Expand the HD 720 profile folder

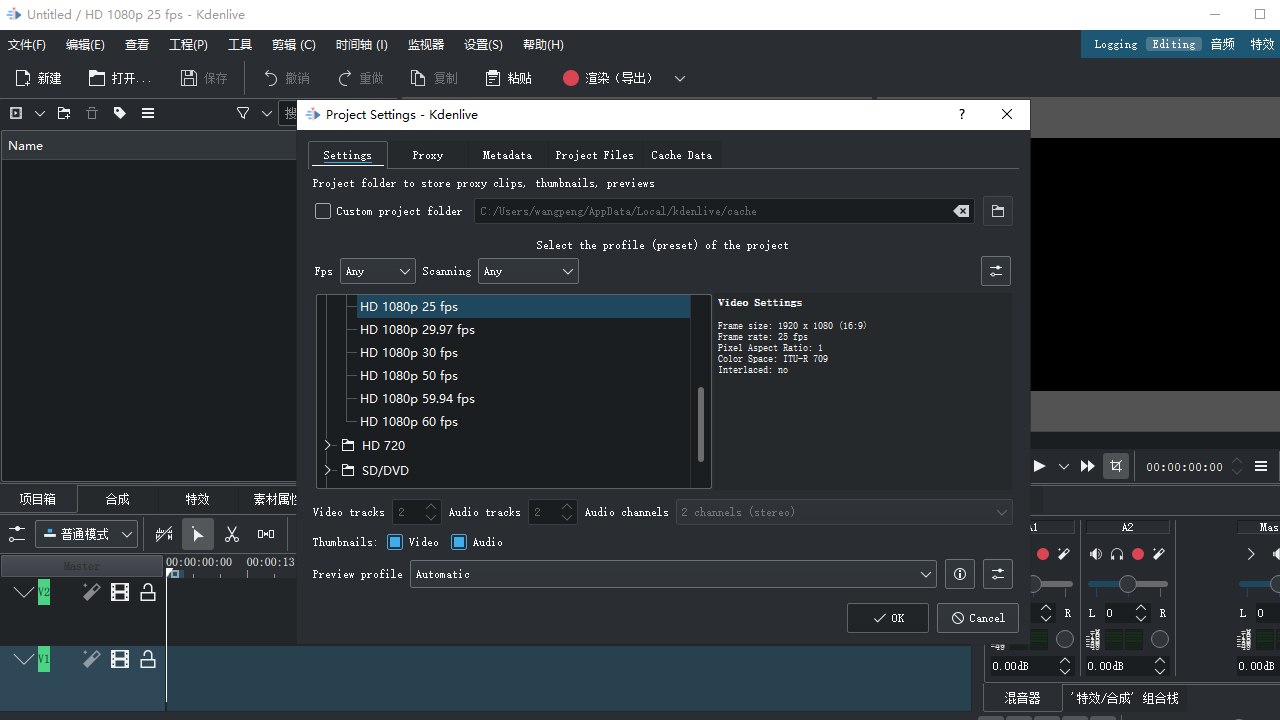coord(327,445)
